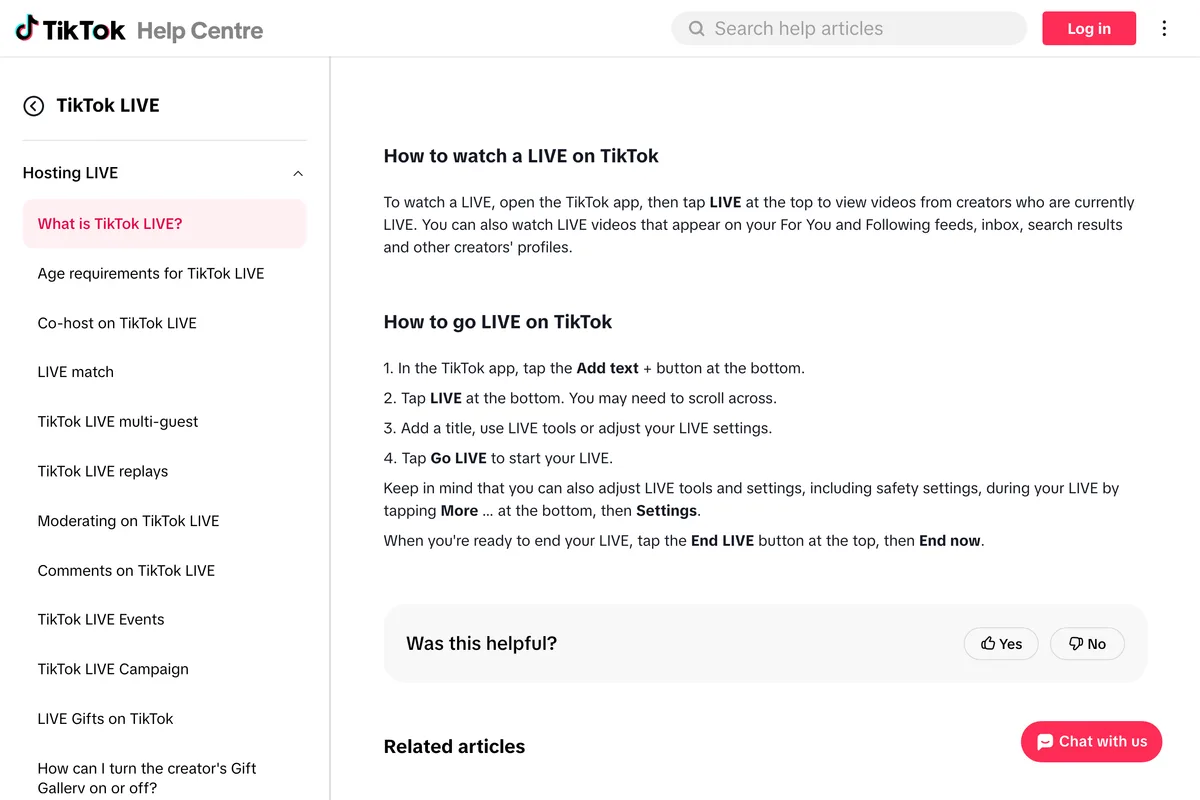Viewport: 1200px width, 800px height.
Task: Select What is TikTok LIVE? article
Action: 164,224
